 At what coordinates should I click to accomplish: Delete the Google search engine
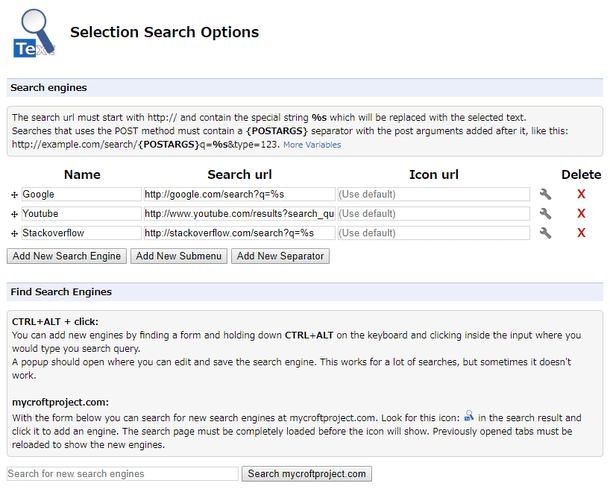click(581, 194)
